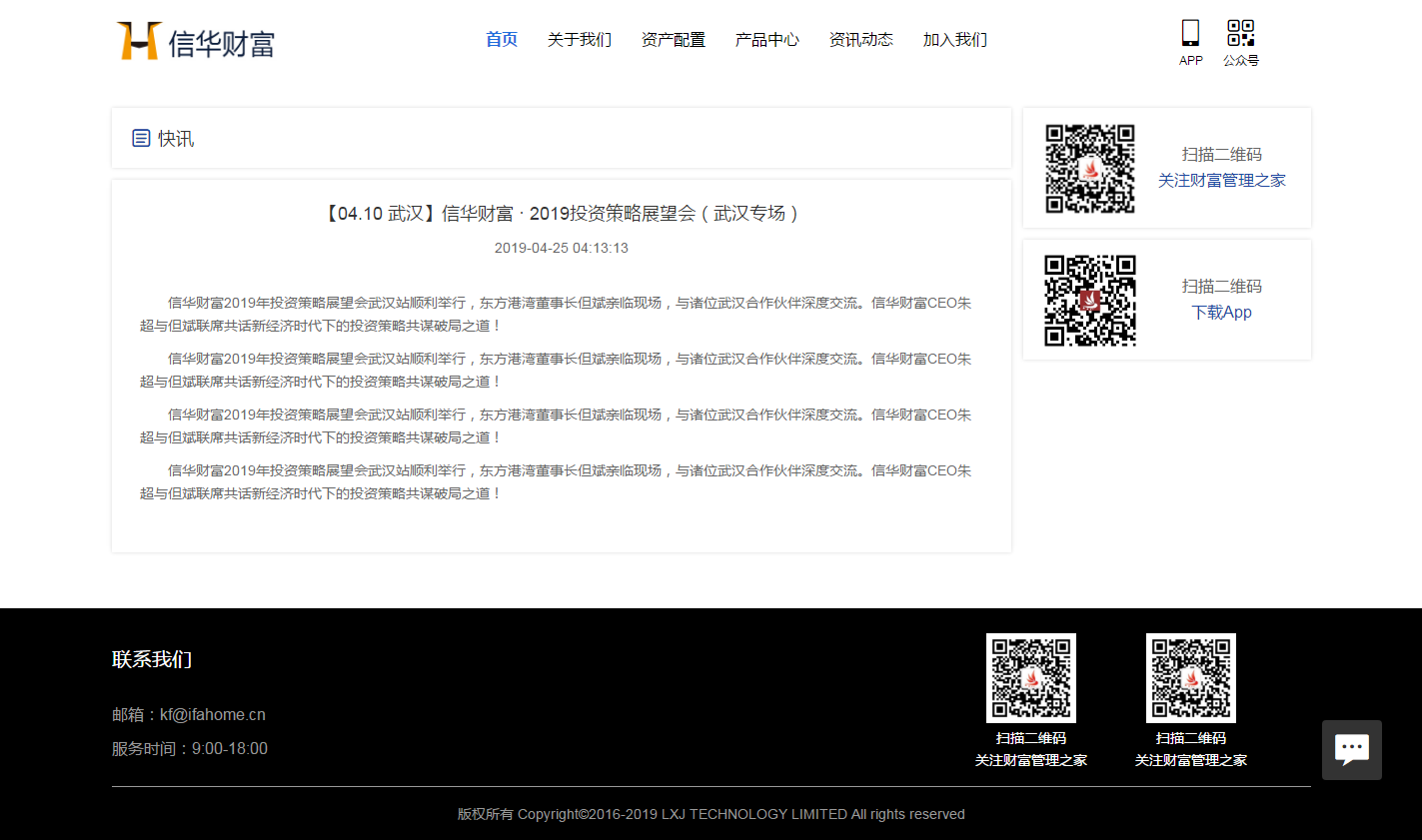Open the 加入我们 menu item
Image resolution: width=1422 pixels, height=840 pixels.
pos(955,40)
